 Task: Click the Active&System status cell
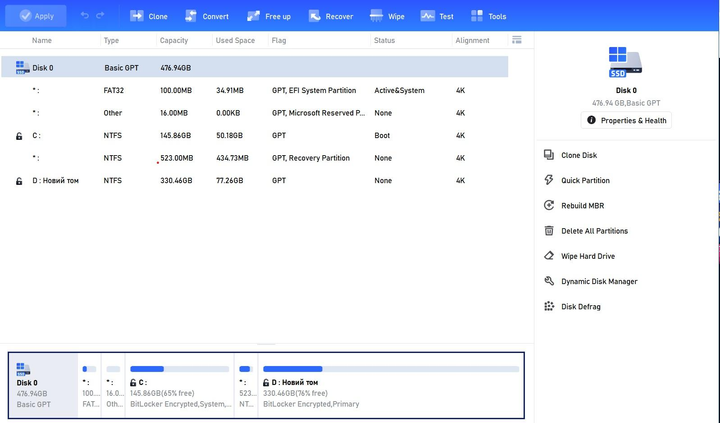pos(399,90)
